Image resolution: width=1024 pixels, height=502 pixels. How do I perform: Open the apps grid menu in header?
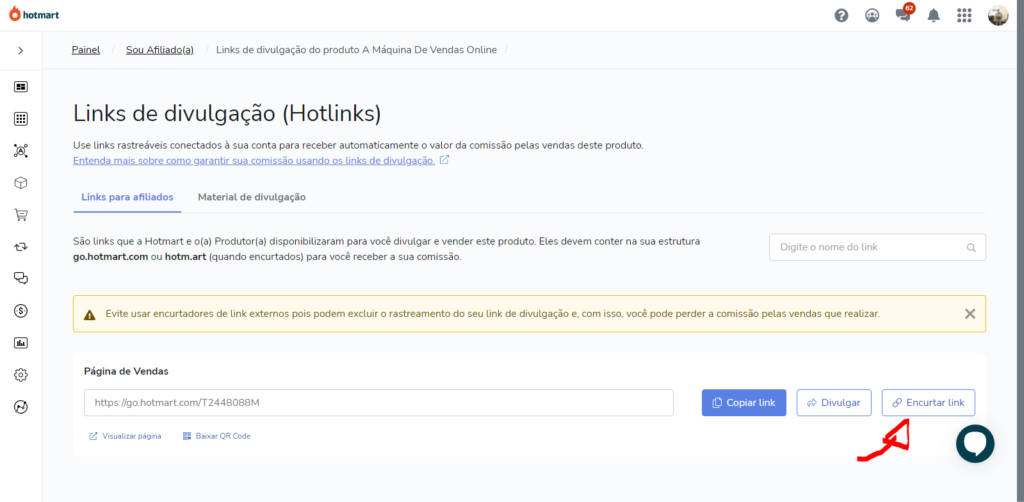pos(964,15)
